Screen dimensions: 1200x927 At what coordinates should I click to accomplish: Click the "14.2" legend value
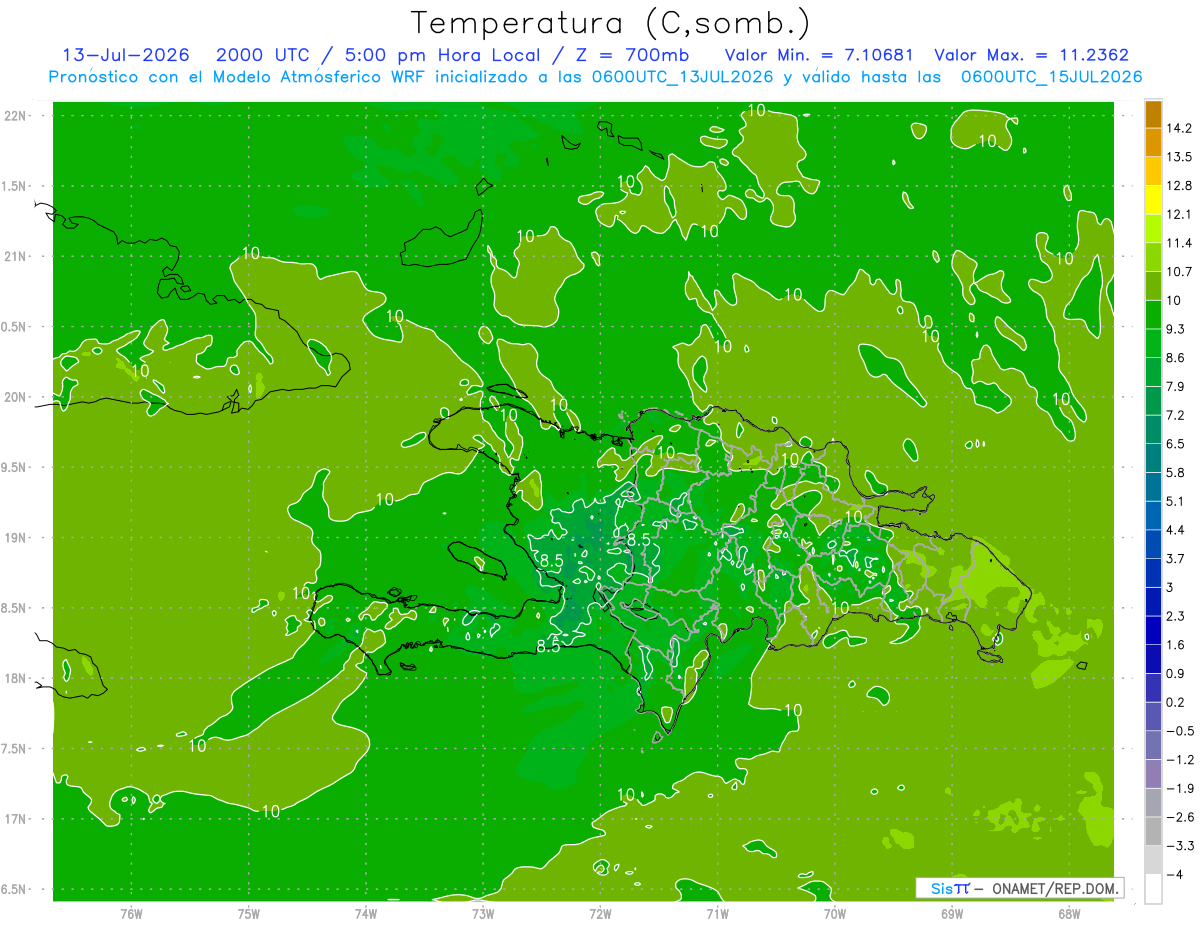point(1180,128)
